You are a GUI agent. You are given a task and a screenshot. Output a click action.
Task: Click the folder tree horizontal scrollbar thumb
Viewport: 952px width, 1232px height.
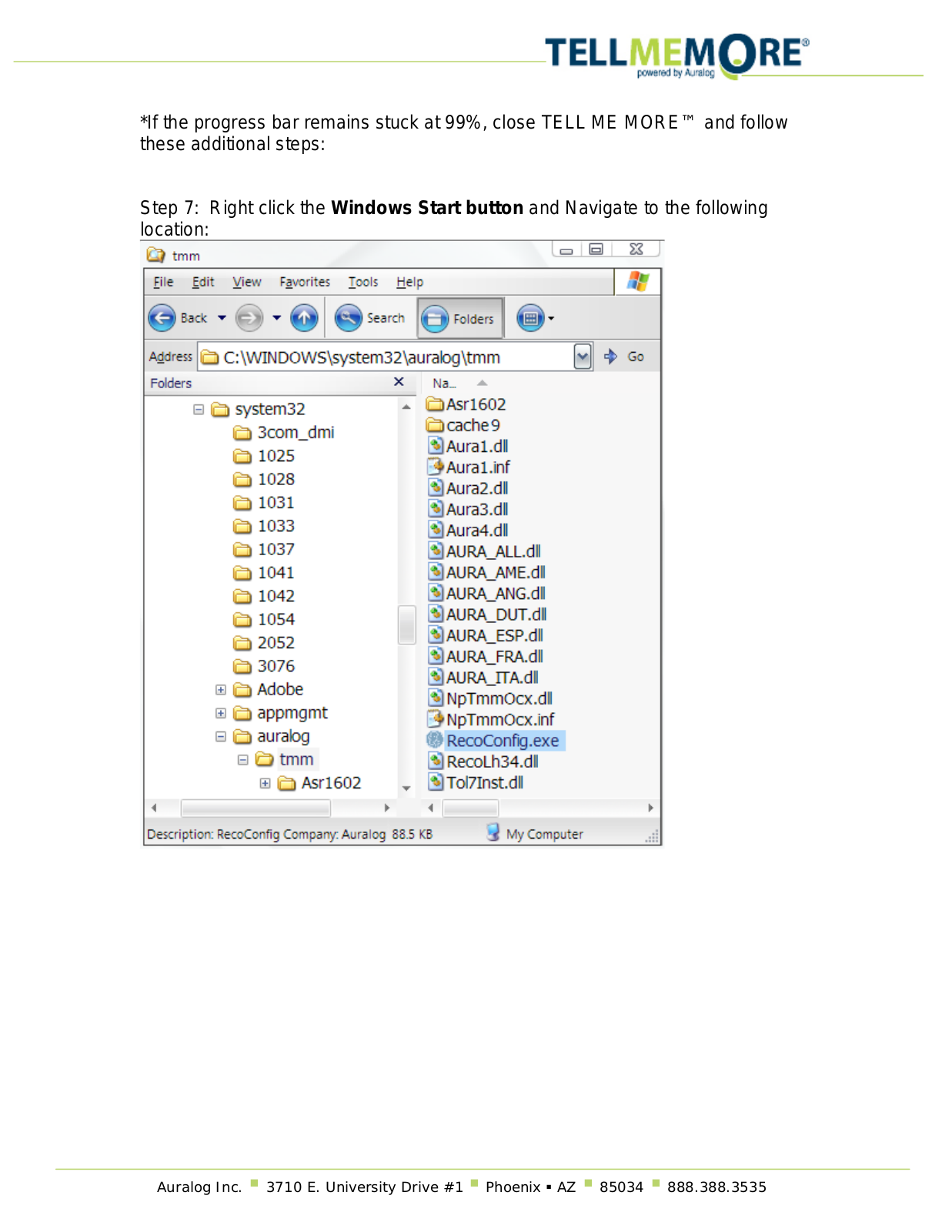point(256,808)
